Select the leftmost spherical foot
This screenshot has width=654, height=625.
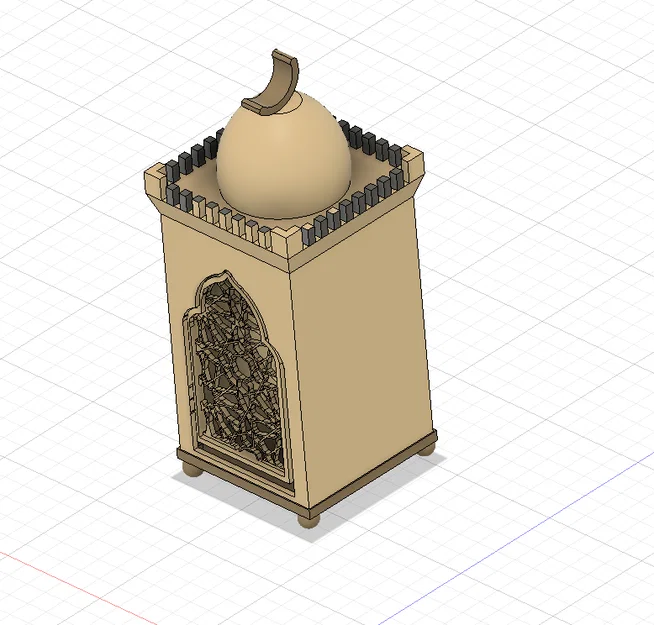193,470
